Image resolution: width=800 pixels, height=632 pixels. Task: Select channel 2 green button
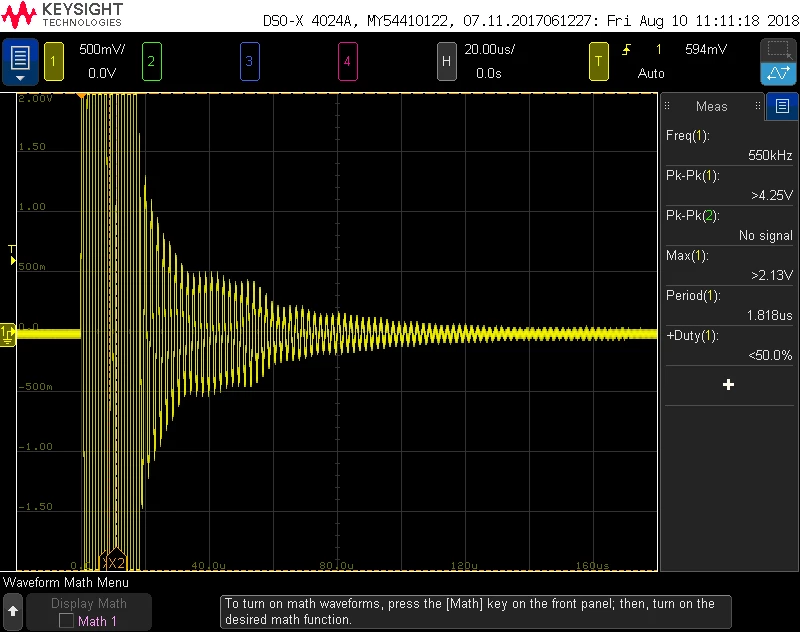click(152, 62)
